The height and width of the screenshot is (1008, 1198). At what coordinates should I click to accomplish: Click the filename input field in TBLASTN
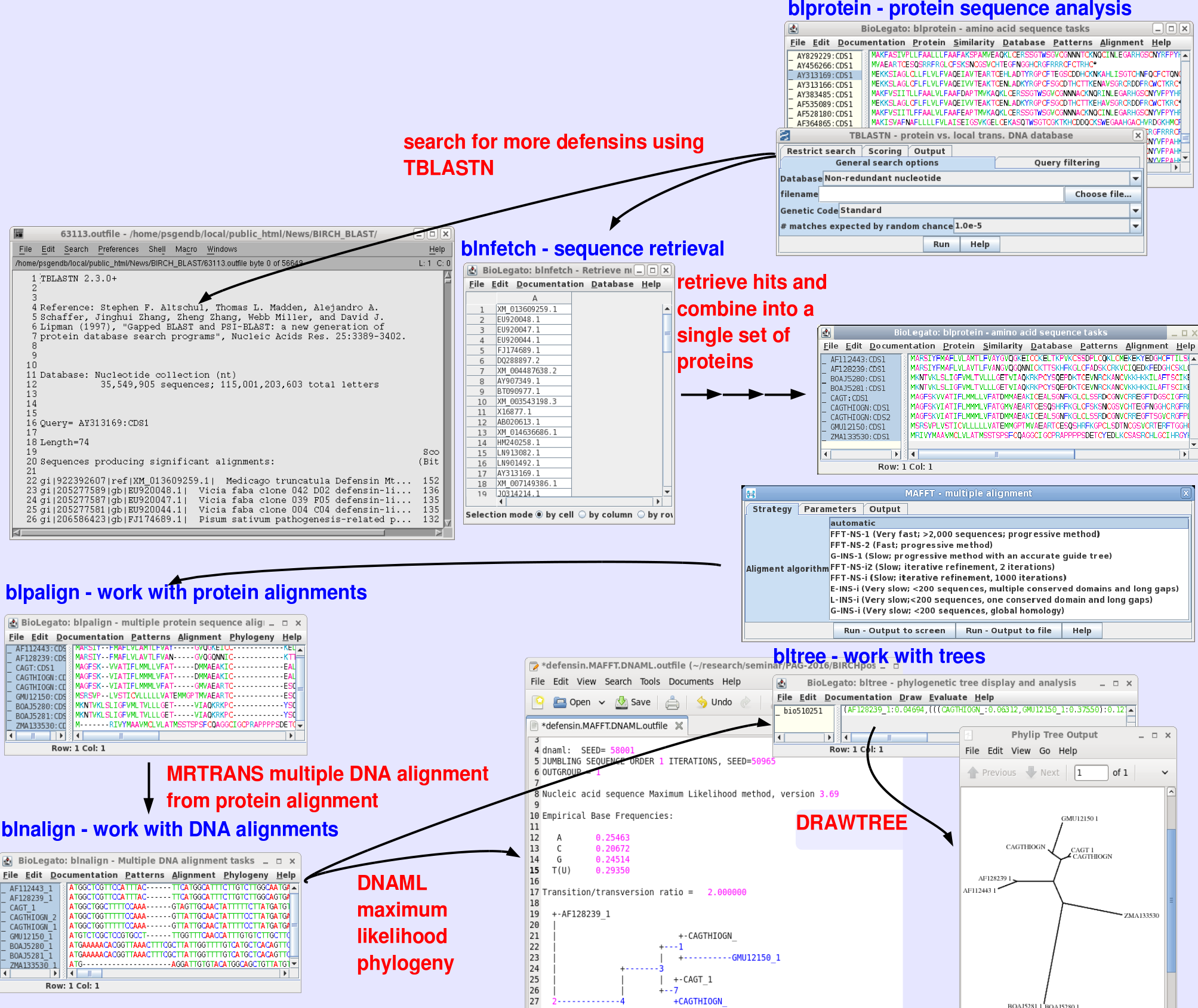pos(941,194)
